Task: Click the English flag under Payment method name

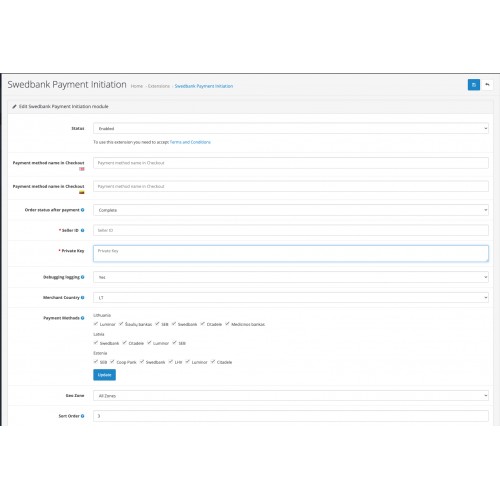Action: [x=82, y=169]
